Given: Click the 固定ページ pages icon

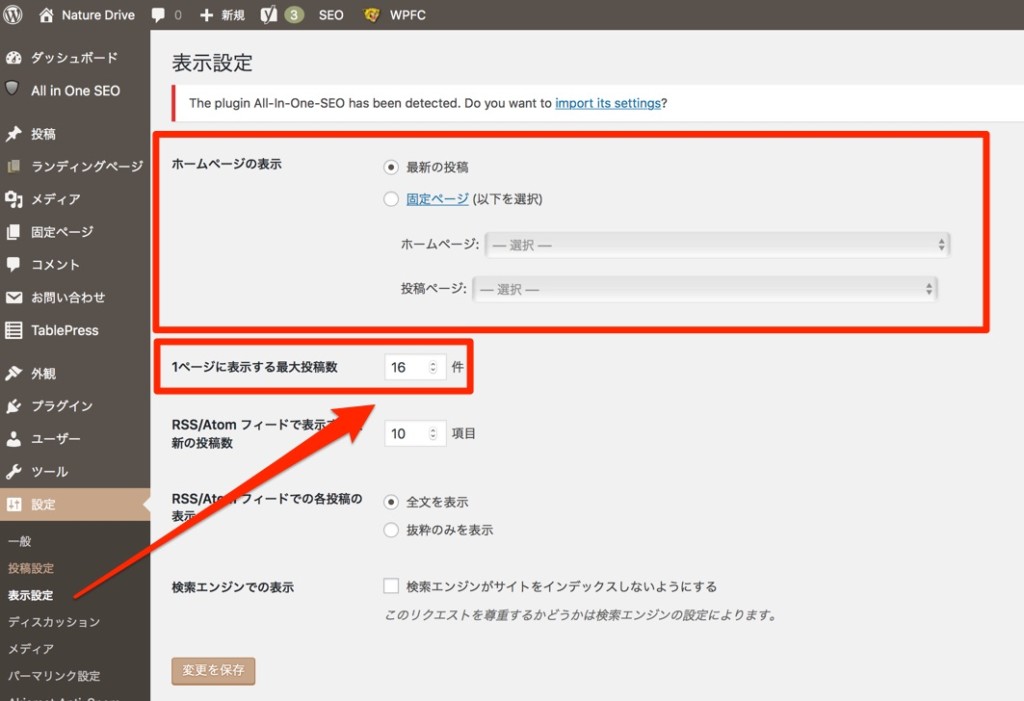Looking at the screenshot, I should 14,232.
